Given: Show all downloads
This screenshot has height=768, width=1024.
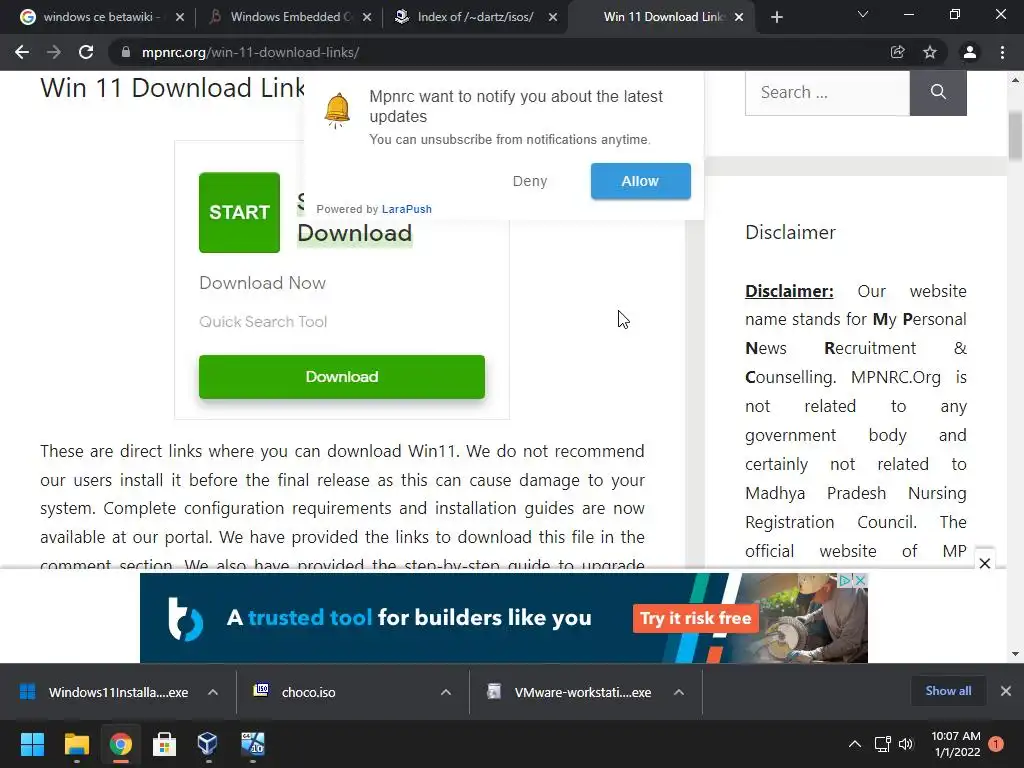Looking at the screenshot, I should click(x=948, y=691).
